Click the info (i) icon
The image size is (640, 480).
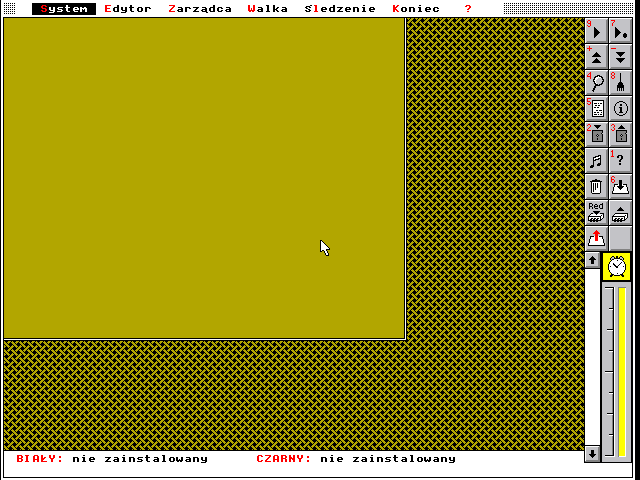point(620,108)
